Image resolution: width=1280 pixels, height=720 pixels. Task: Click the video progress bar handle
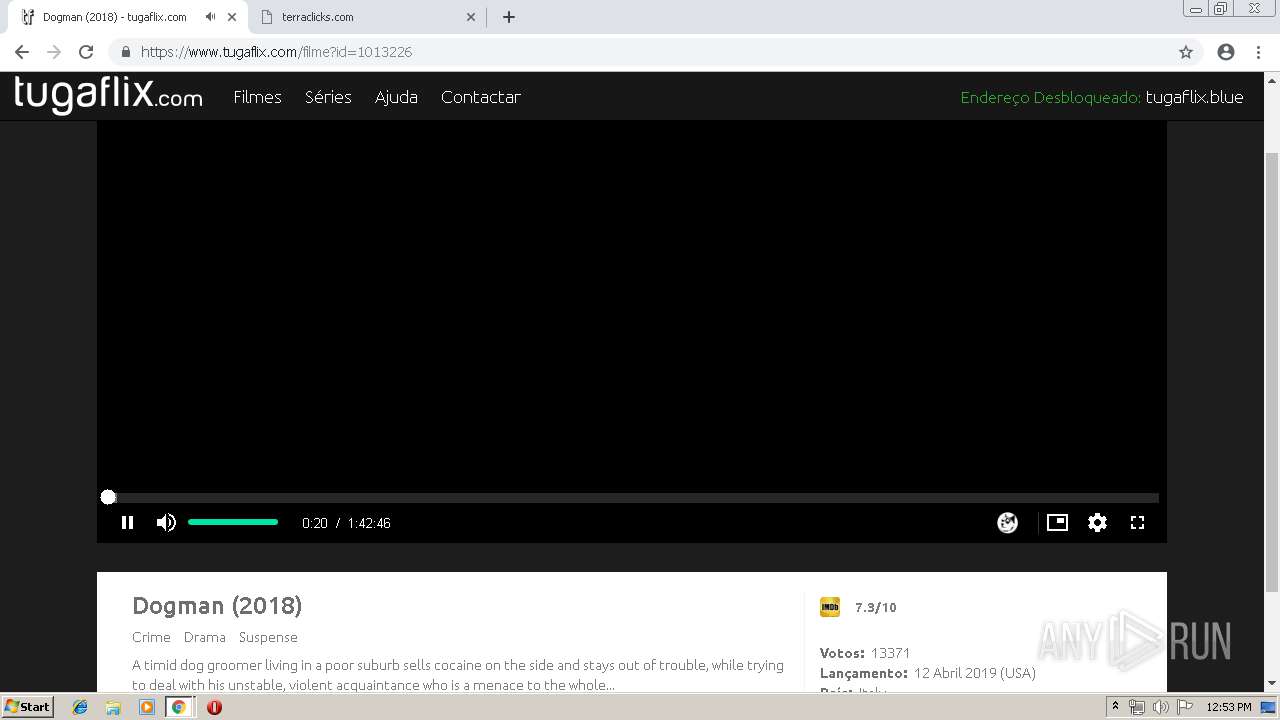pyautogui.click(x=108, y=497)
